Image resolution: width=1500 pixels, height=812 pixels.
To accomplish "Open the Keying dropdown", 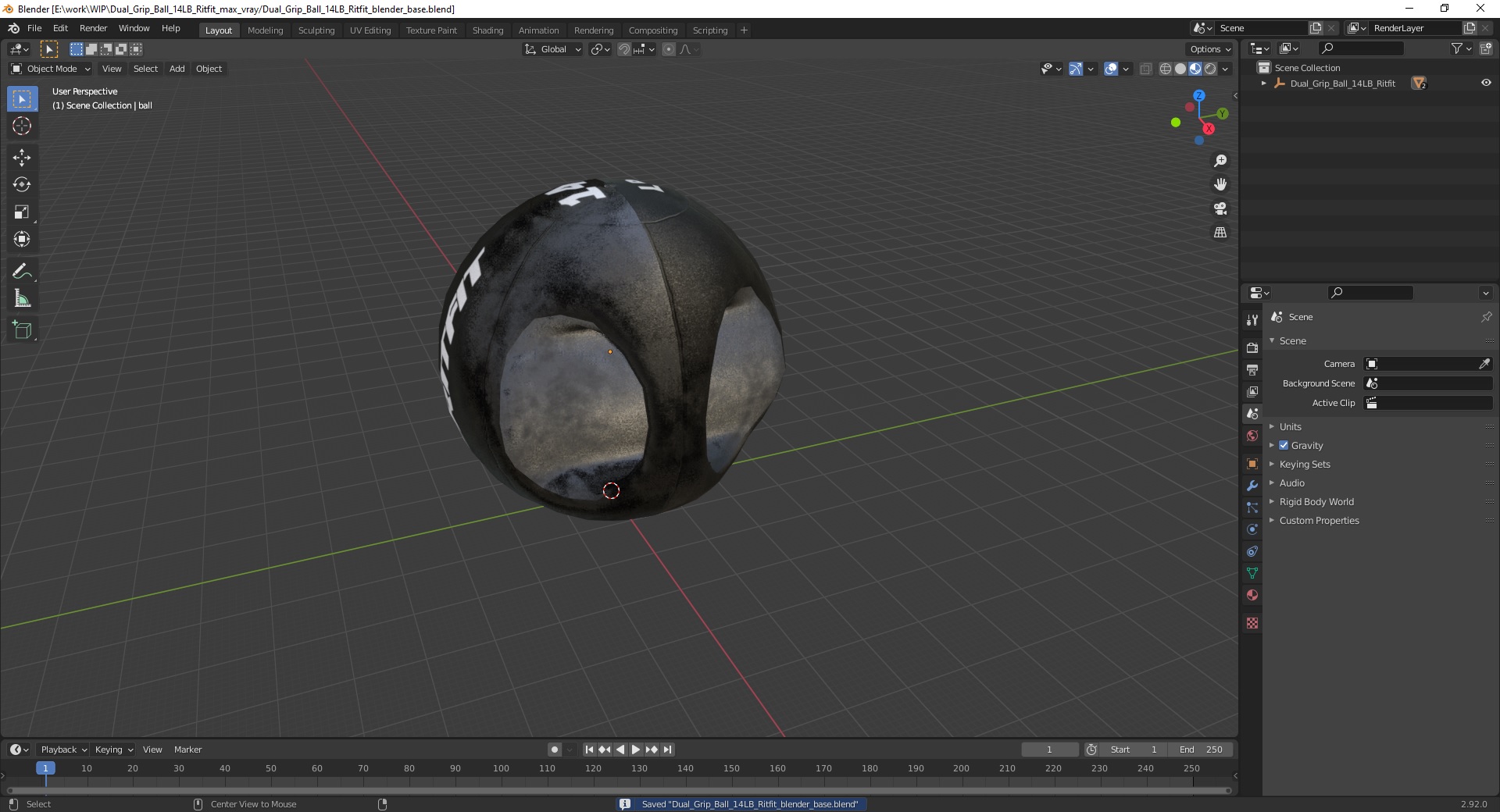I will pyautogui.click(x=114, y=750).
